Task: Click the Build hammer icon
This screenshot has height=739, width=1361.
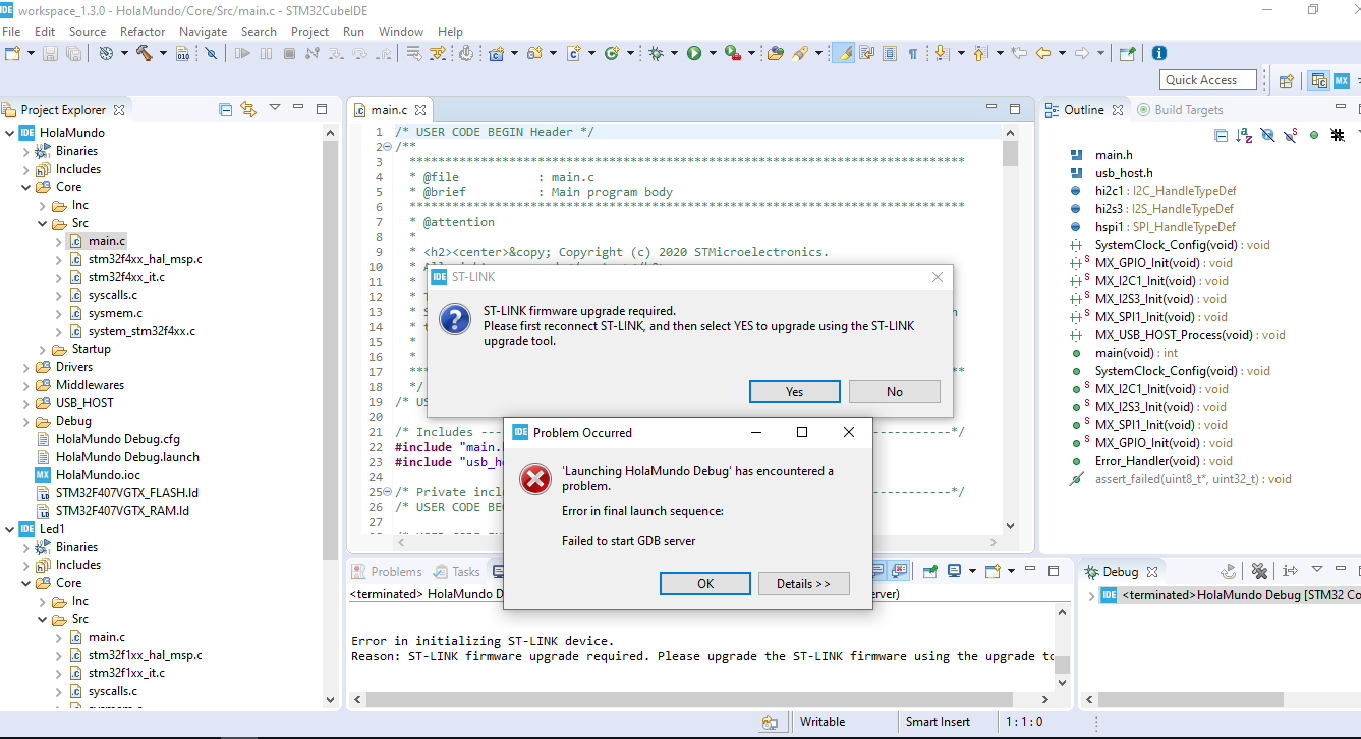Action: click(144, 53)
